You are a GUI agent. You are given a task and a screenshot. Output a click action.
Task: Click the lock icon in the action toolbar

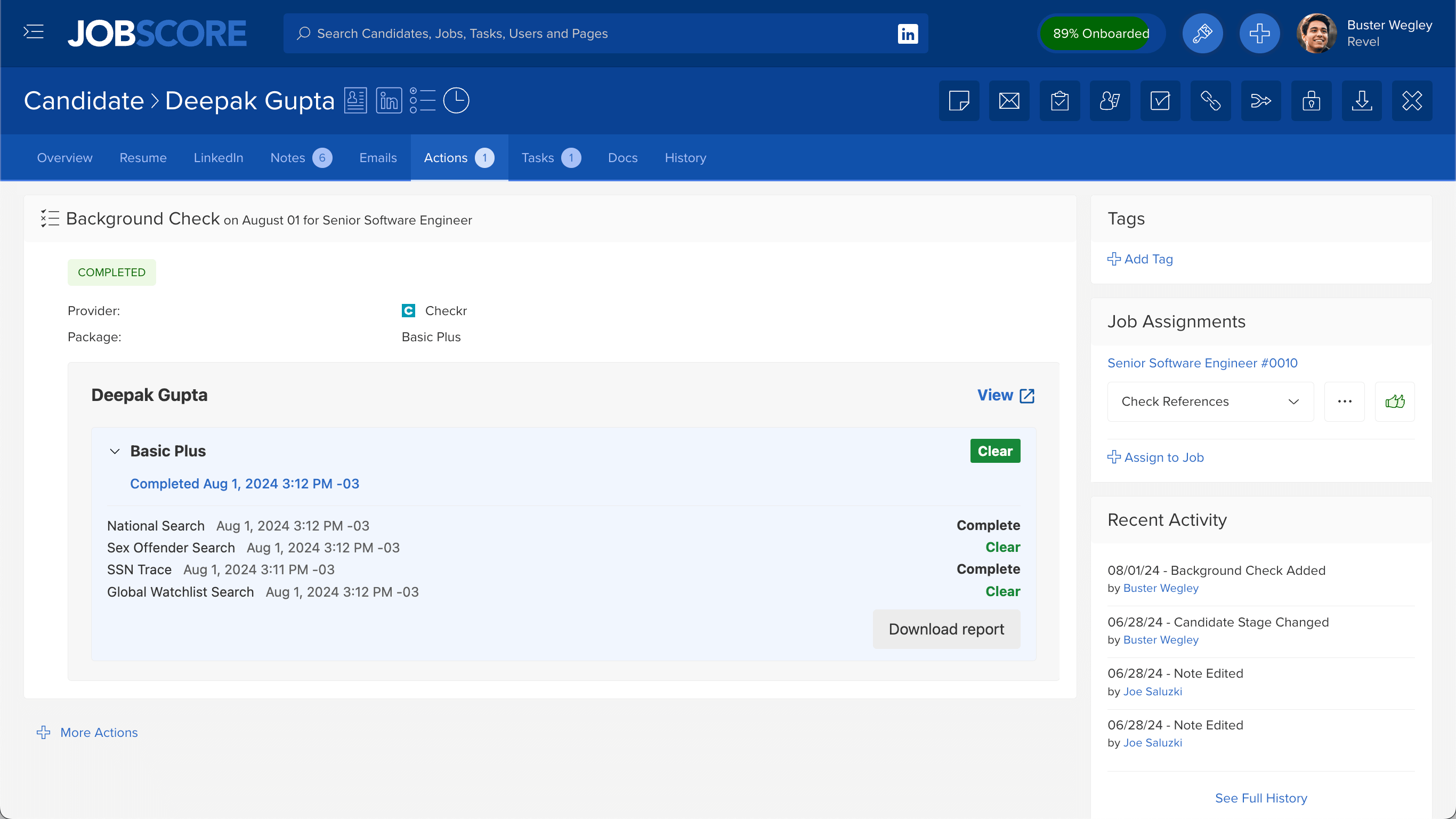click(1311, 101)
